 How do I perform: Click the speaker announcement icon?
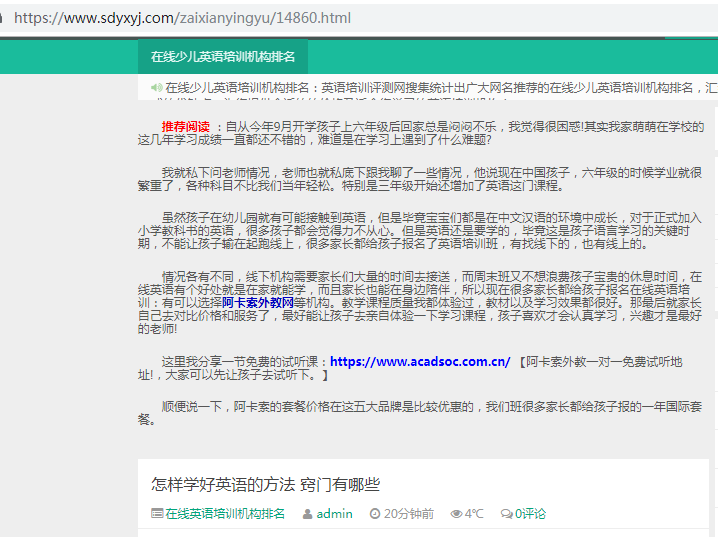coord(156,87)
